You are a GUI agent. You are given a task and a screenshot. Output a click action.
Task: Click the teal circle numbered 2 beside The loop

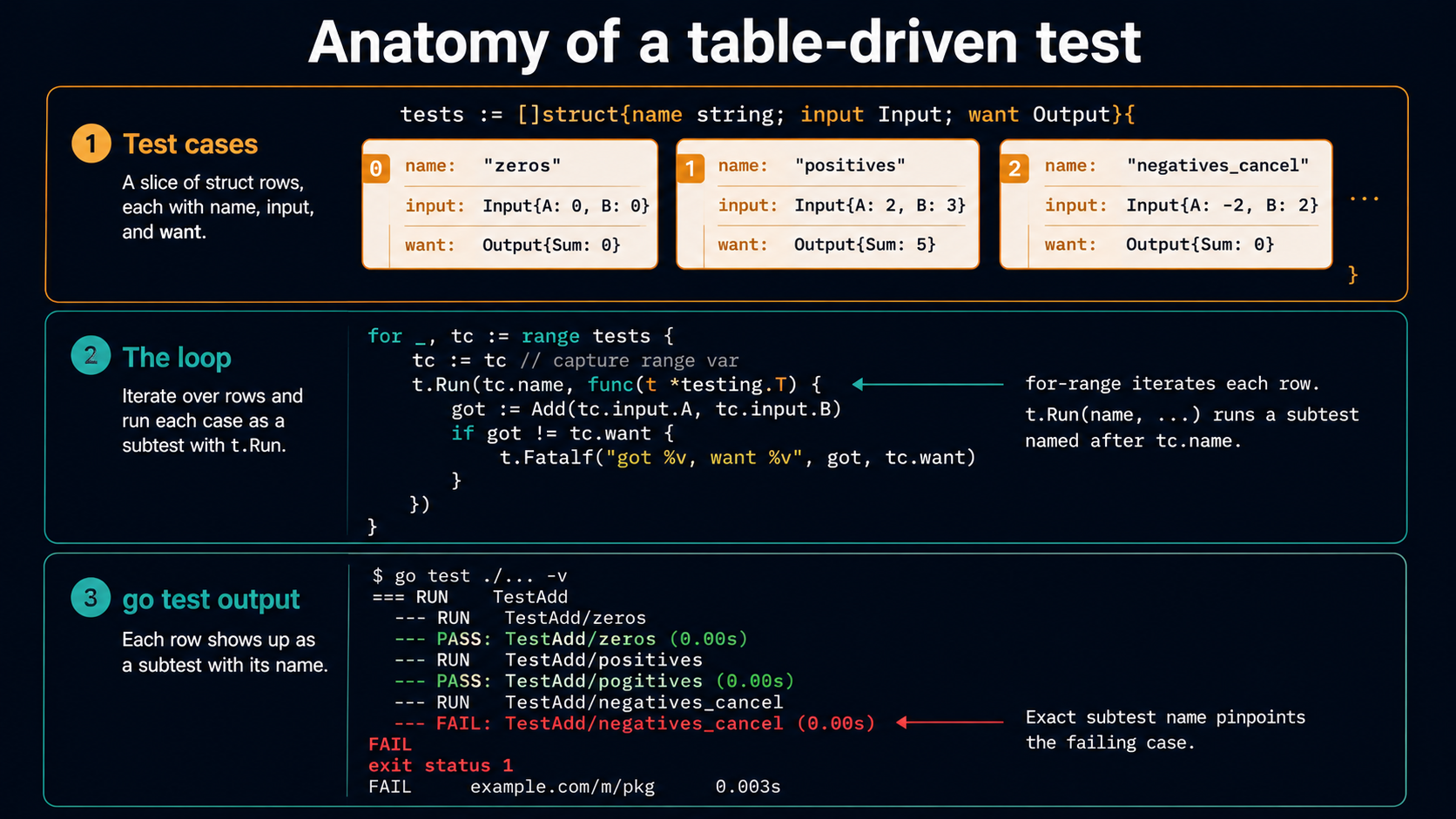click(91, 355)
